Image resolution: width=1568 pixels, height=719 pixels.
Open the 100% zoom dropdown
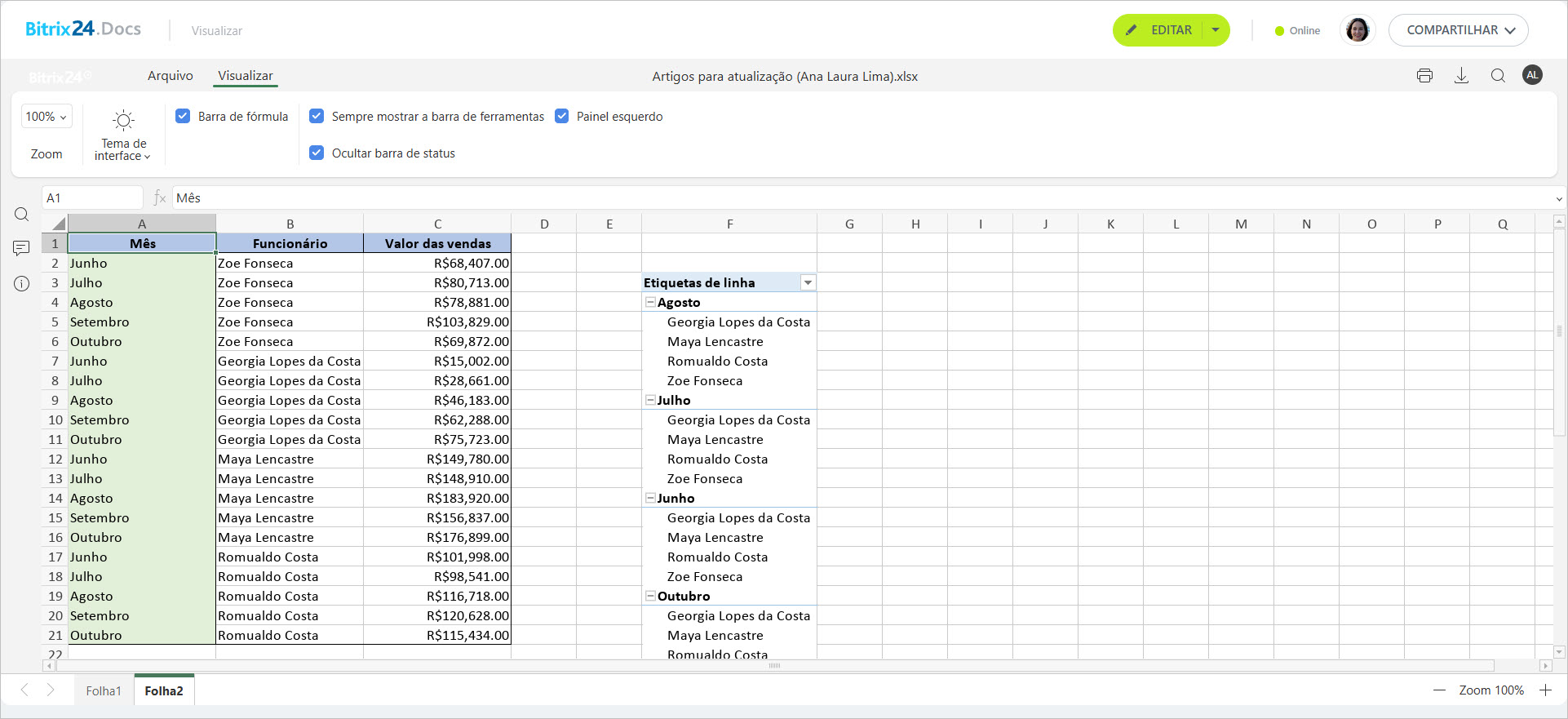(x=47, y=117)
